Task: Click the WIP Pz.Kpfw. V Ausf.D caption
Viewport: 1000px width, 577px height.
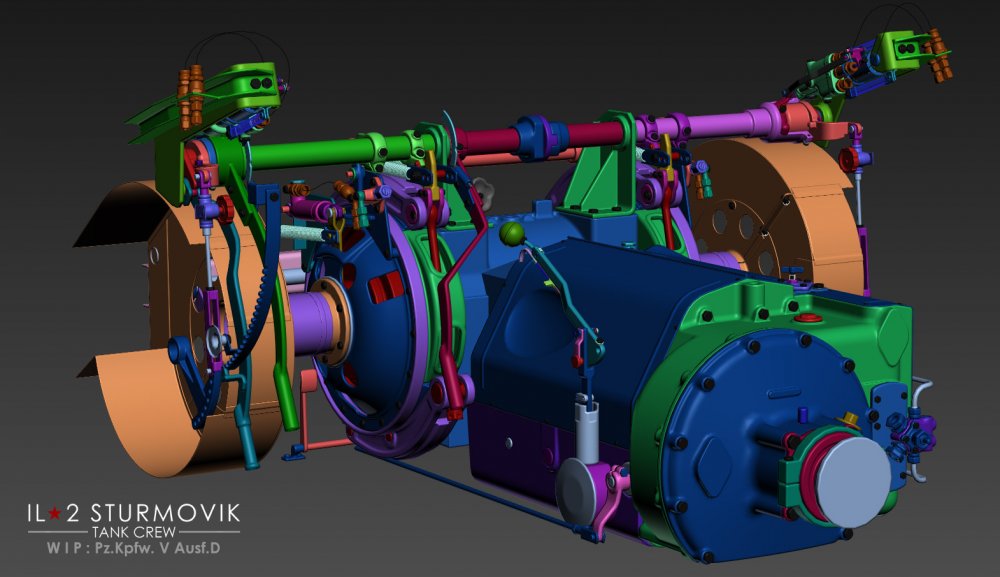Action: pos(132,549)
